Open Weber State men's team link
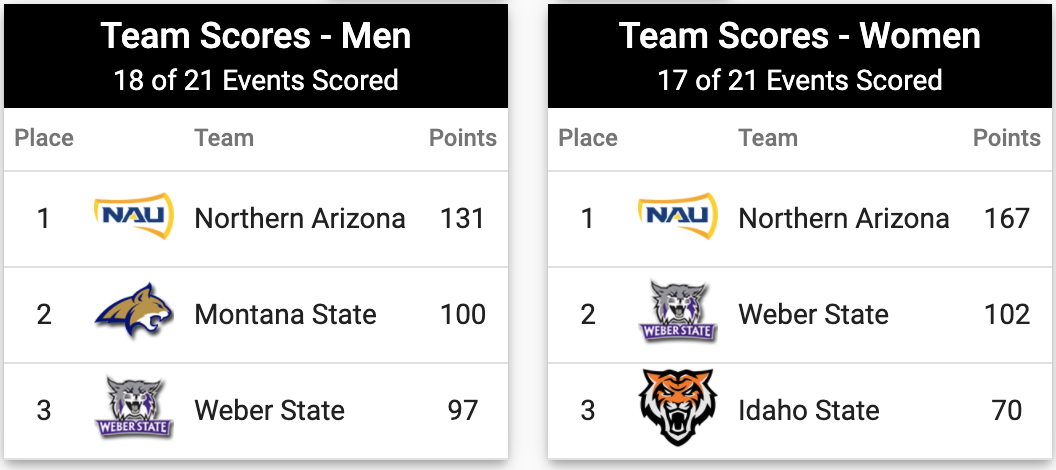This screenshot has height=470, width=1056. (269, 410)
